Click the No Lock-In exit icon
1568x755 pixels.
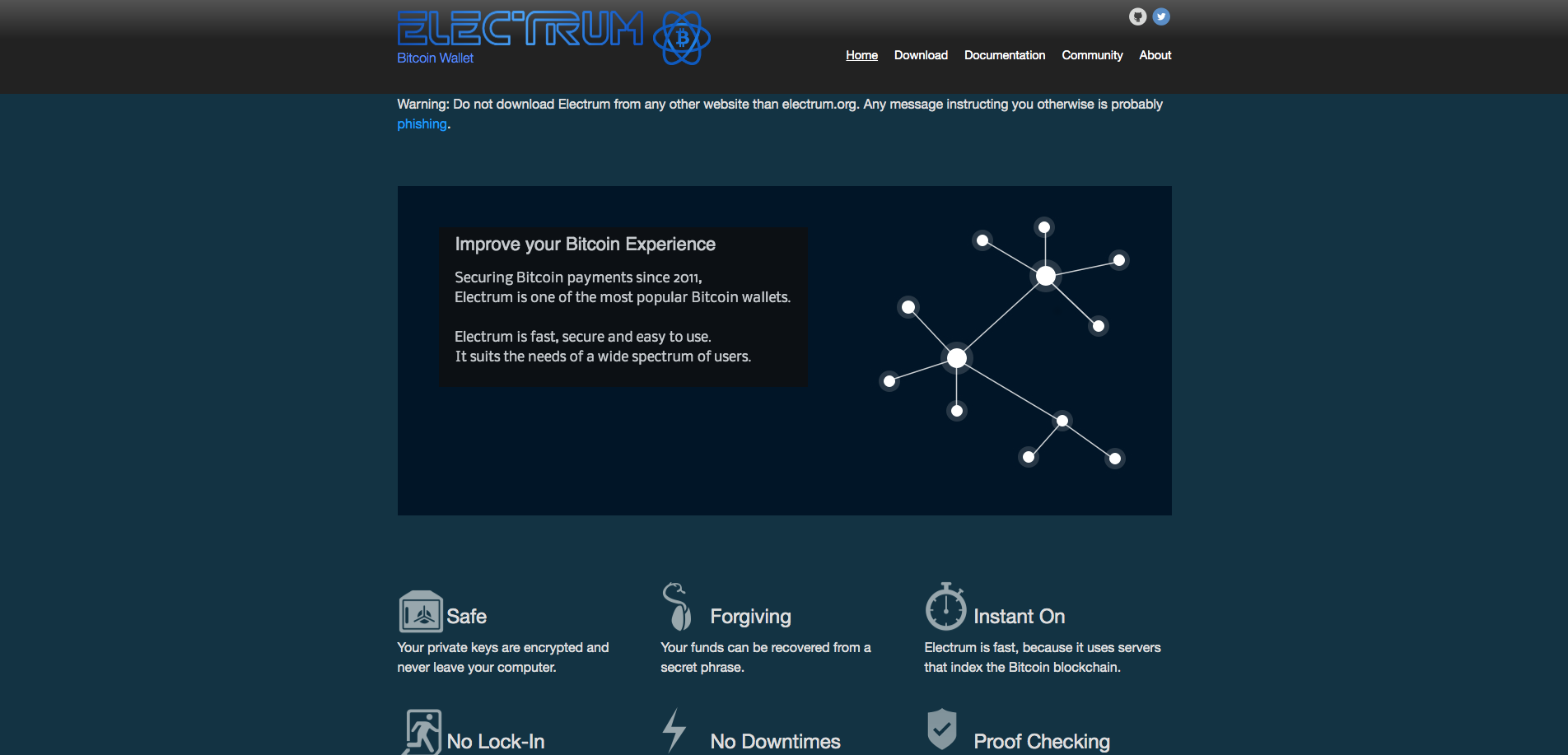(x=422, y=732)
